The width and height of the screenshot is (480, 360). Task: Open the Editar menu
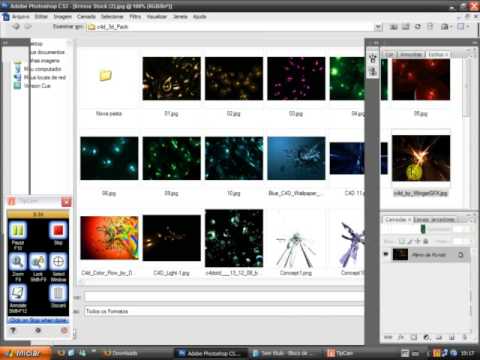(x=41, y=16)
